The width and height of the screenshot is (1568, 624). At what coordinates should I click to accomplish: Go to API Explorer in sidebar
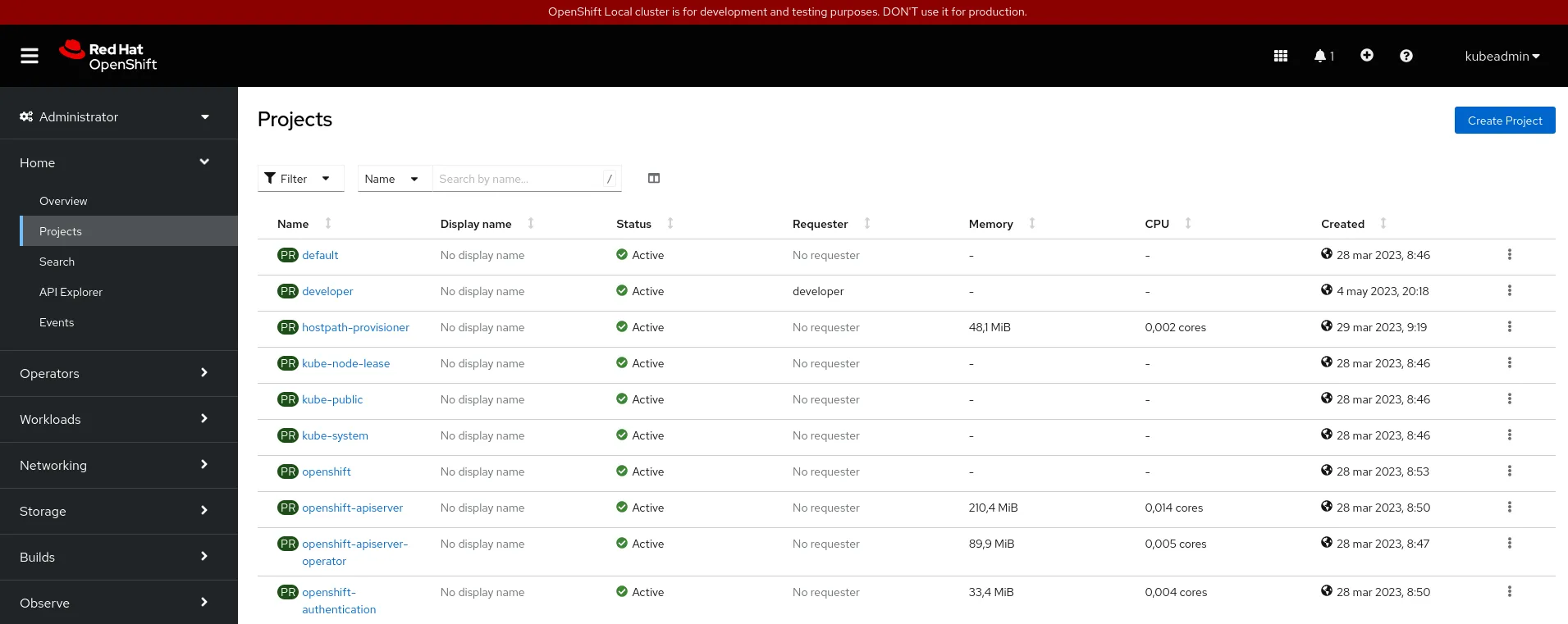tap(71, 292)
